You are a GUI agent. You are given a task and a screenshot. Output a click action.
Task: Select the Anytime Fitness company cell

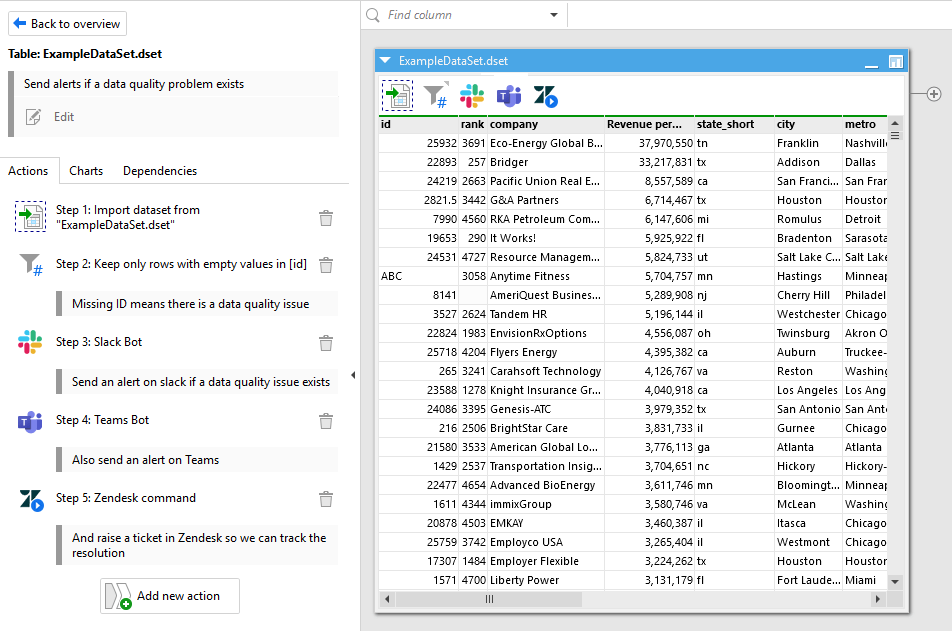pyautogui.click(x=546, y=276)
